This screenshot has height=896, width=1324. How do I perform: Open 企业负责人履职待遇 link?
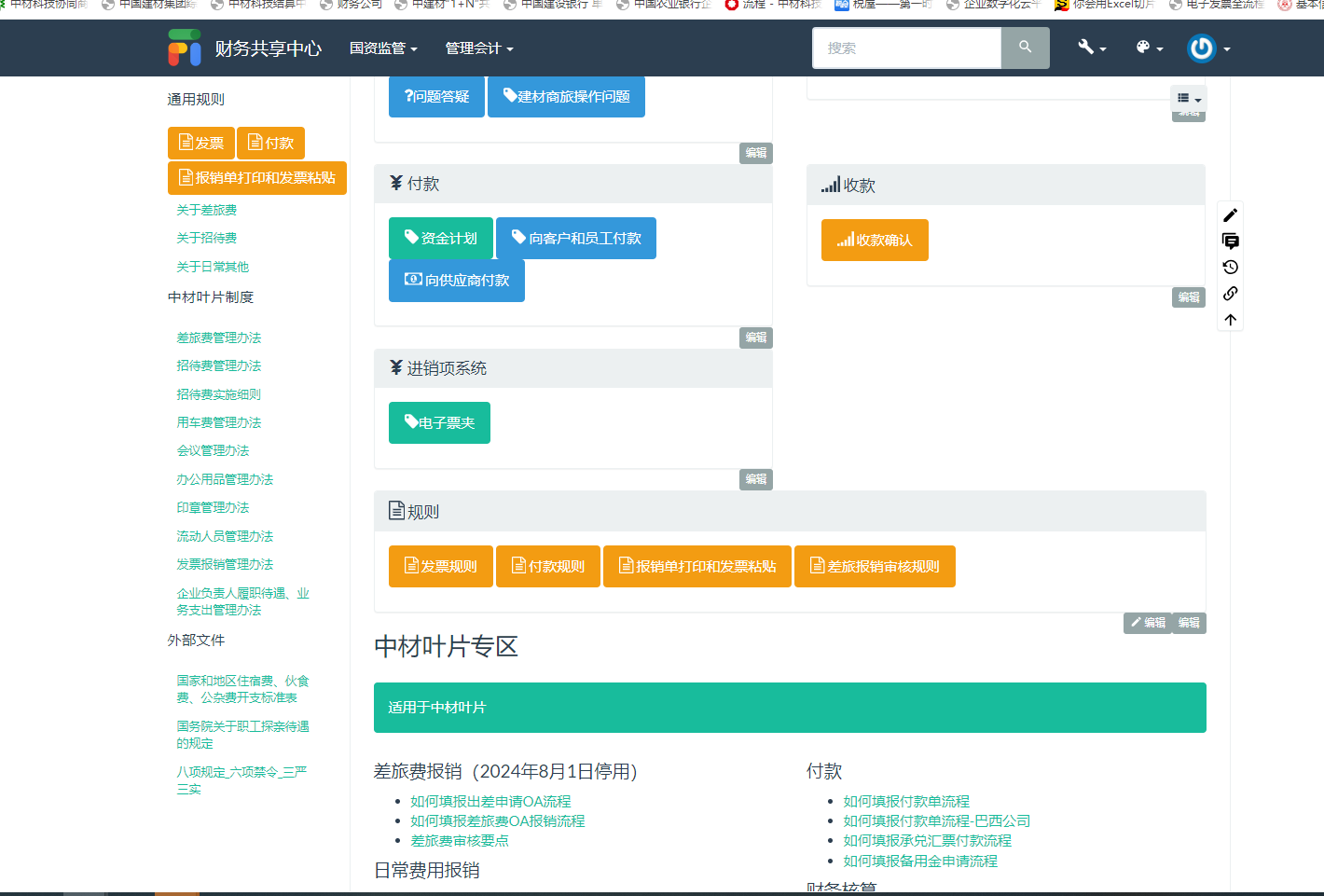coord(243,601)
